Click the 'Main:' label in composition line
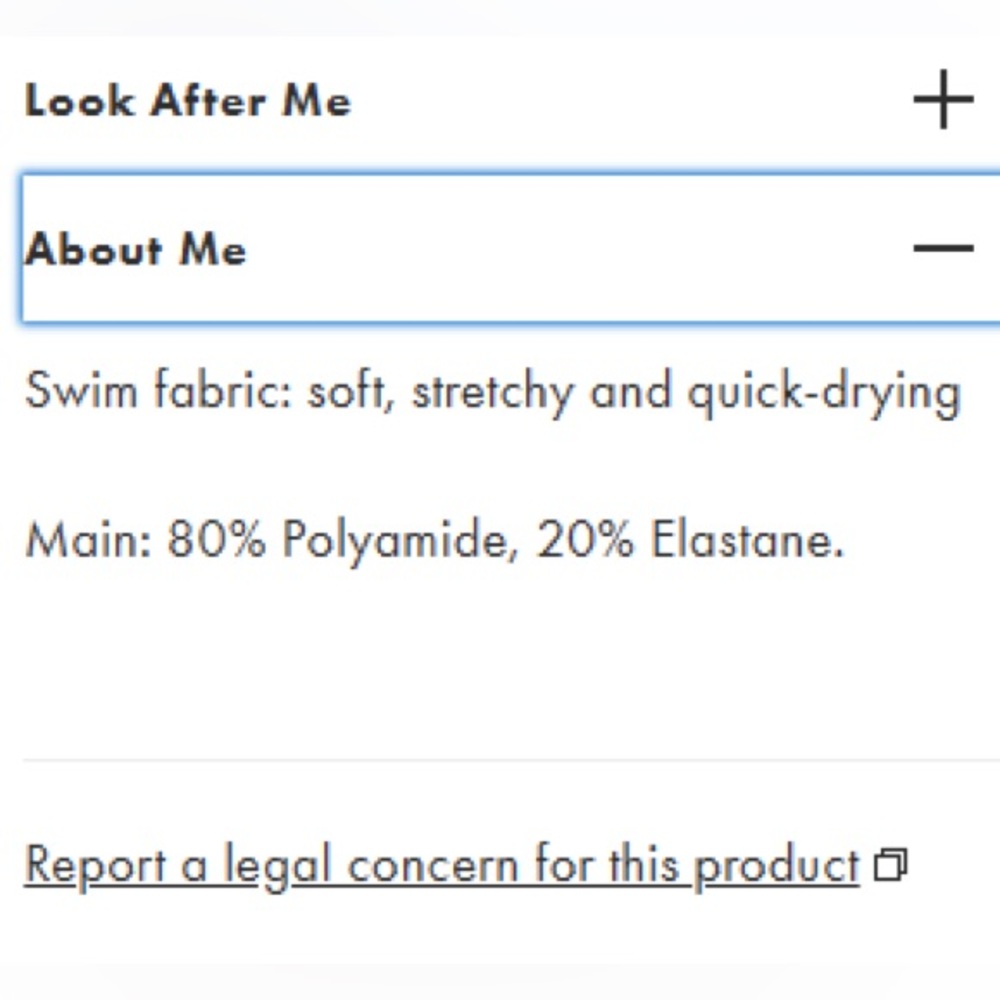Screen dimensions: 1000x1000 [x=89, y=540]
